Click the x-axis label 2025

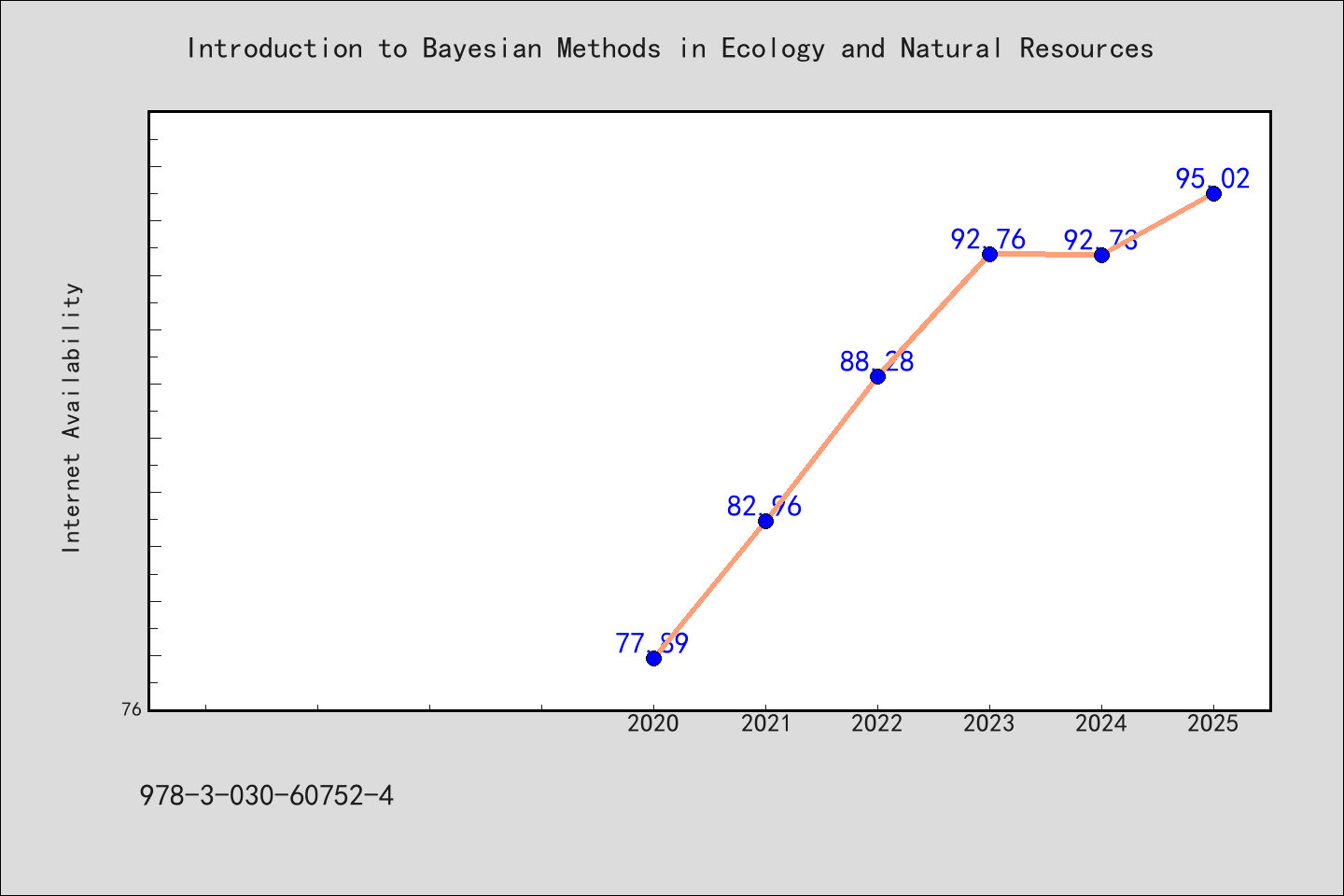point(1213,723)
